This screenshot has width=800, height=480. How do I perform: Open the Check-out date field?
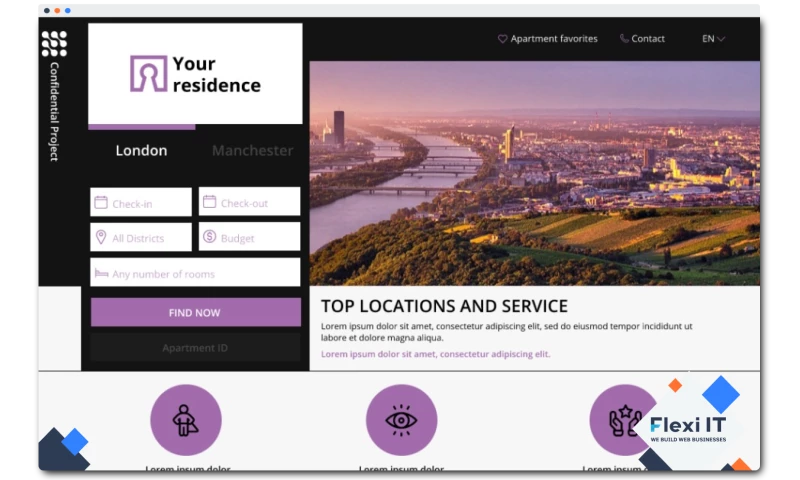click(249, 201)
